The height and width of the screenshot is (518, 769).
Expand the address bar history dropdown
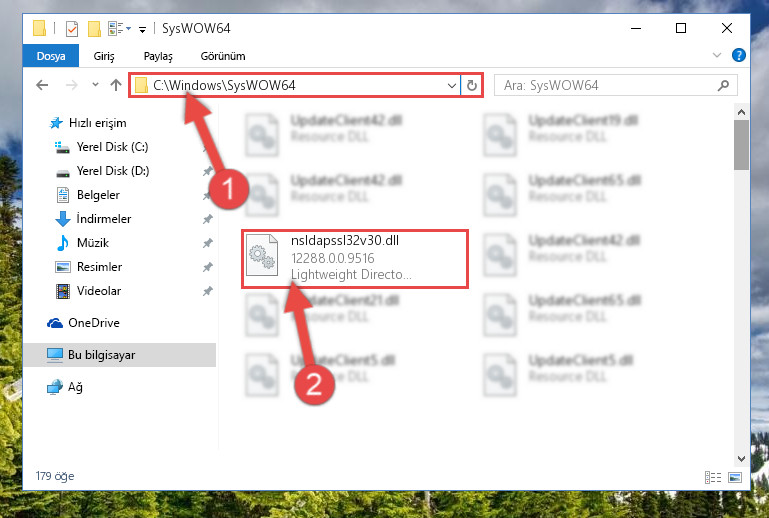(x=452, y=86)
